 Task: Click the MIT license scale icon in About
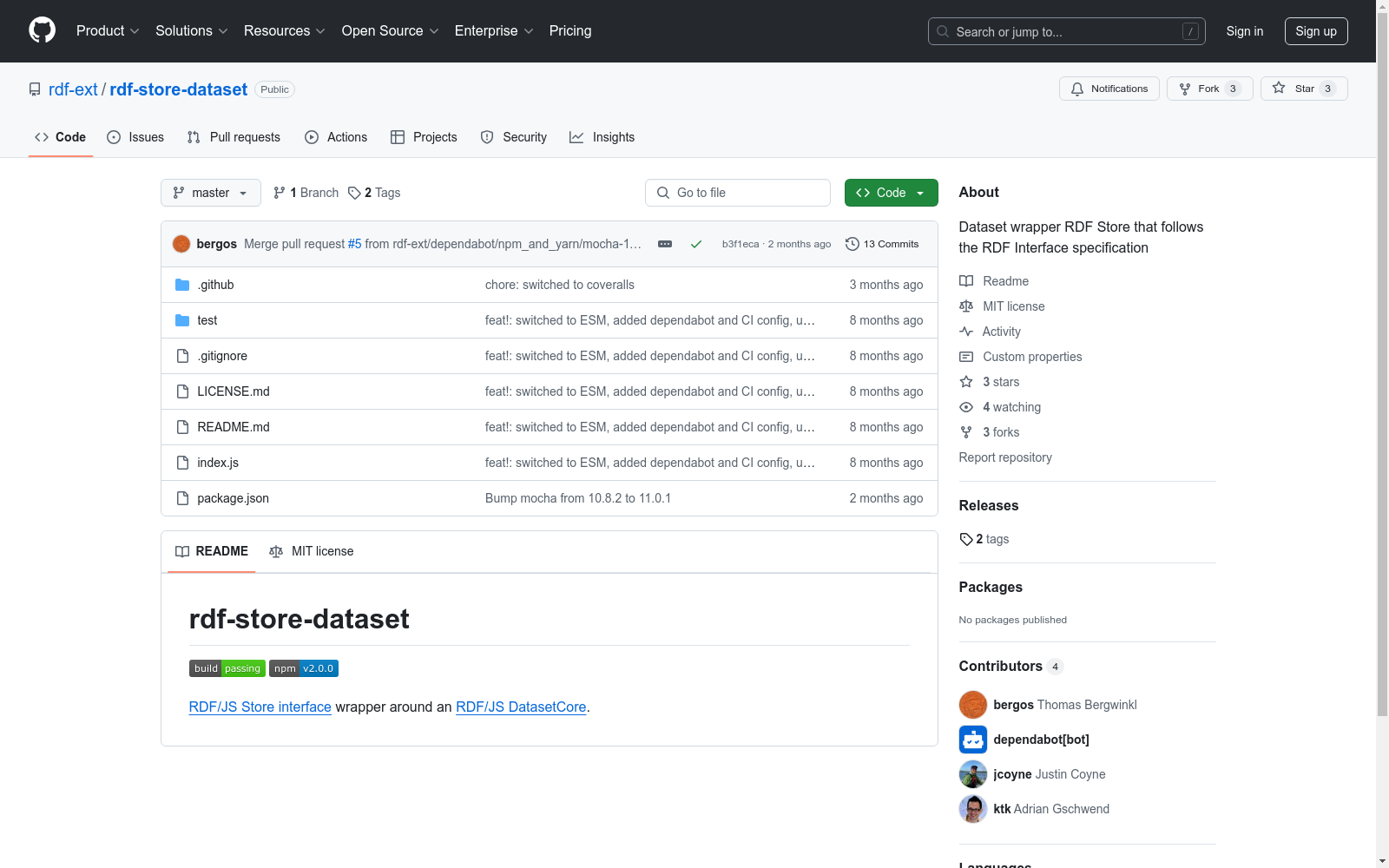966,306
